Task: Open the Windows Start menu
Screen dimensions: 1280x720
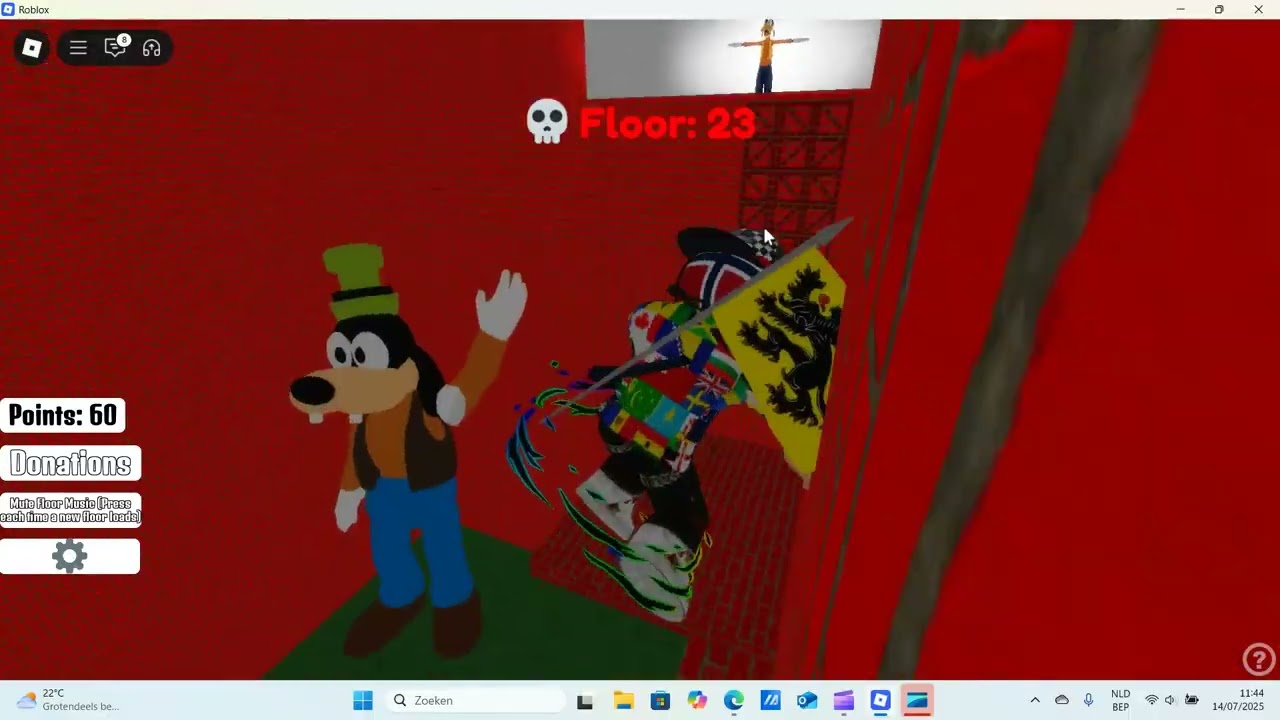Action: click(362, 701)
